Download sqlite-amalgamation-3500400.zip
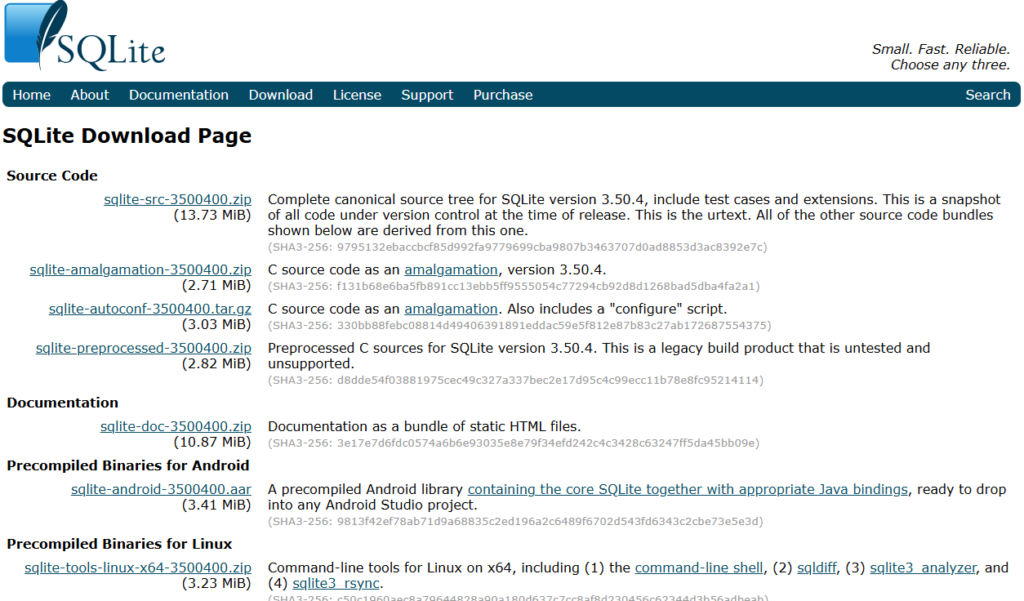The height and width of the screenshot is (601, 1024). (140, 270)
